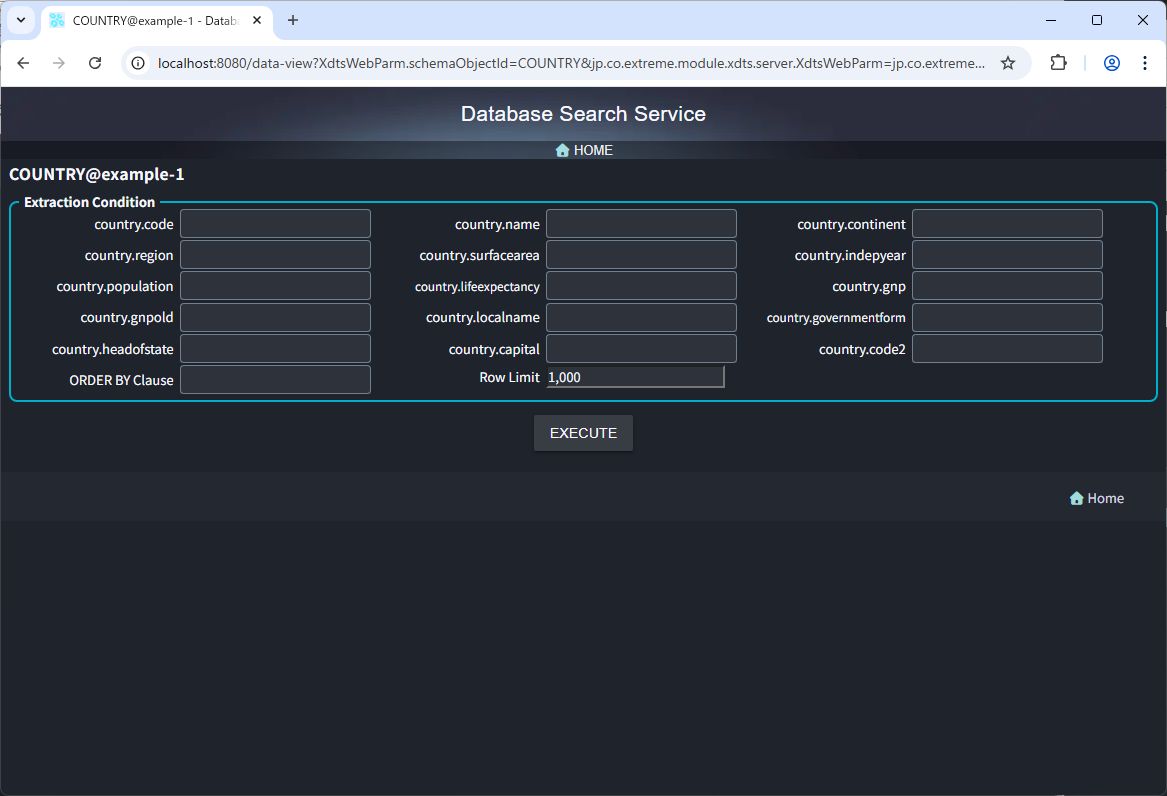Close the COUNTRY@example-1 tab

pyautogui.click(x=257, y=20)
